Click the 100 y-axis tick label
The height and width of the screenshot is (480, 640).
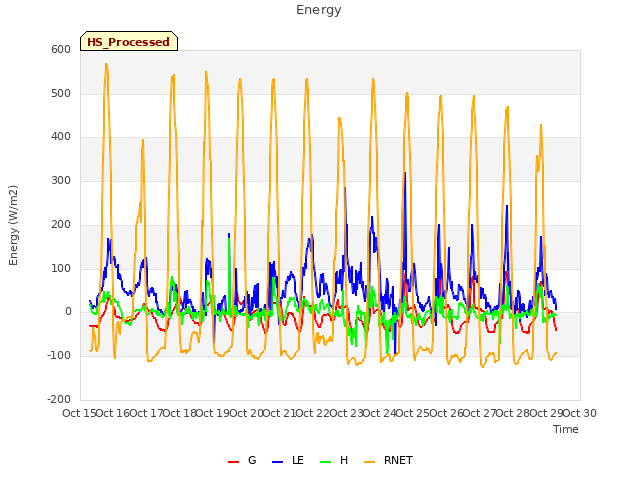pos(61,269)
